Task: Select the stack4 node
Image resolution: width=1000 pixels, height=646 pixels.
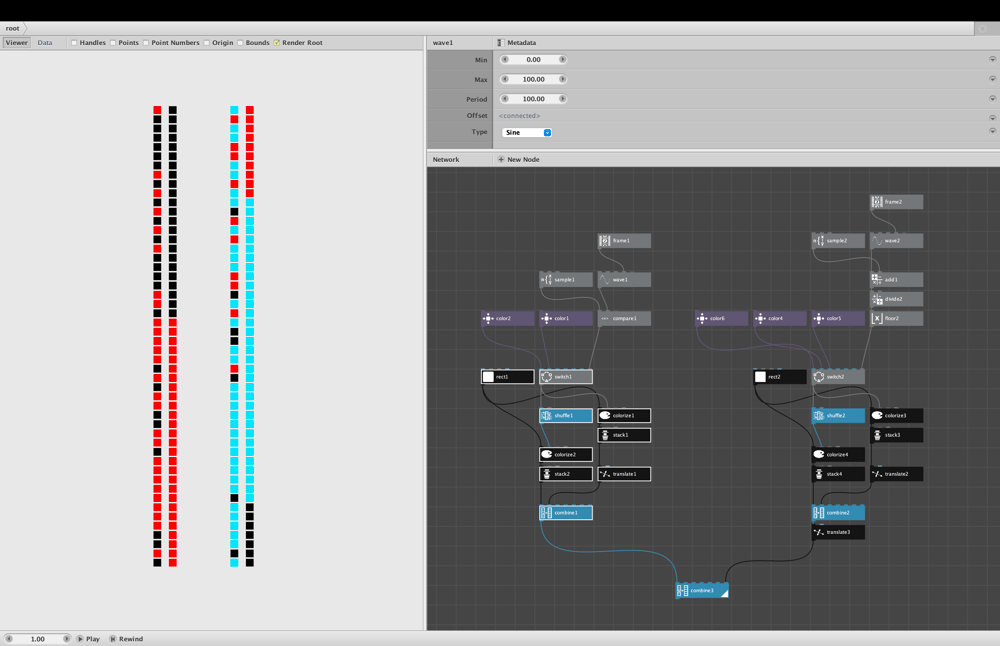Action: [838, 474]
